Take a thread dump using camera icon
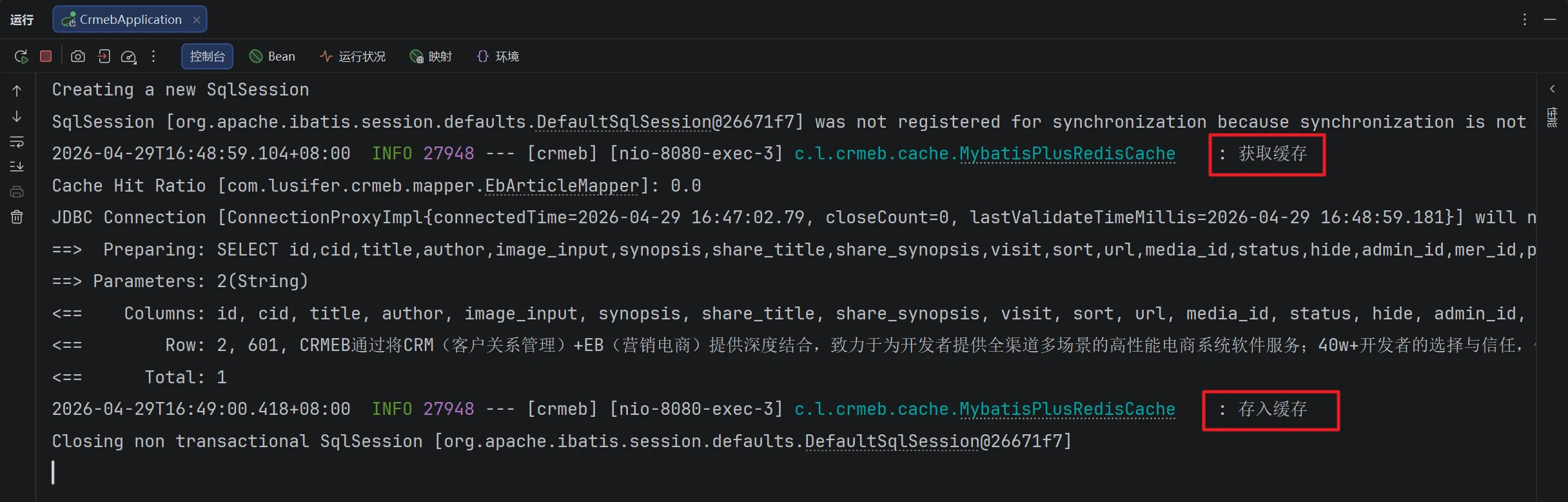1568x502 pixels. tap(78, 57)
